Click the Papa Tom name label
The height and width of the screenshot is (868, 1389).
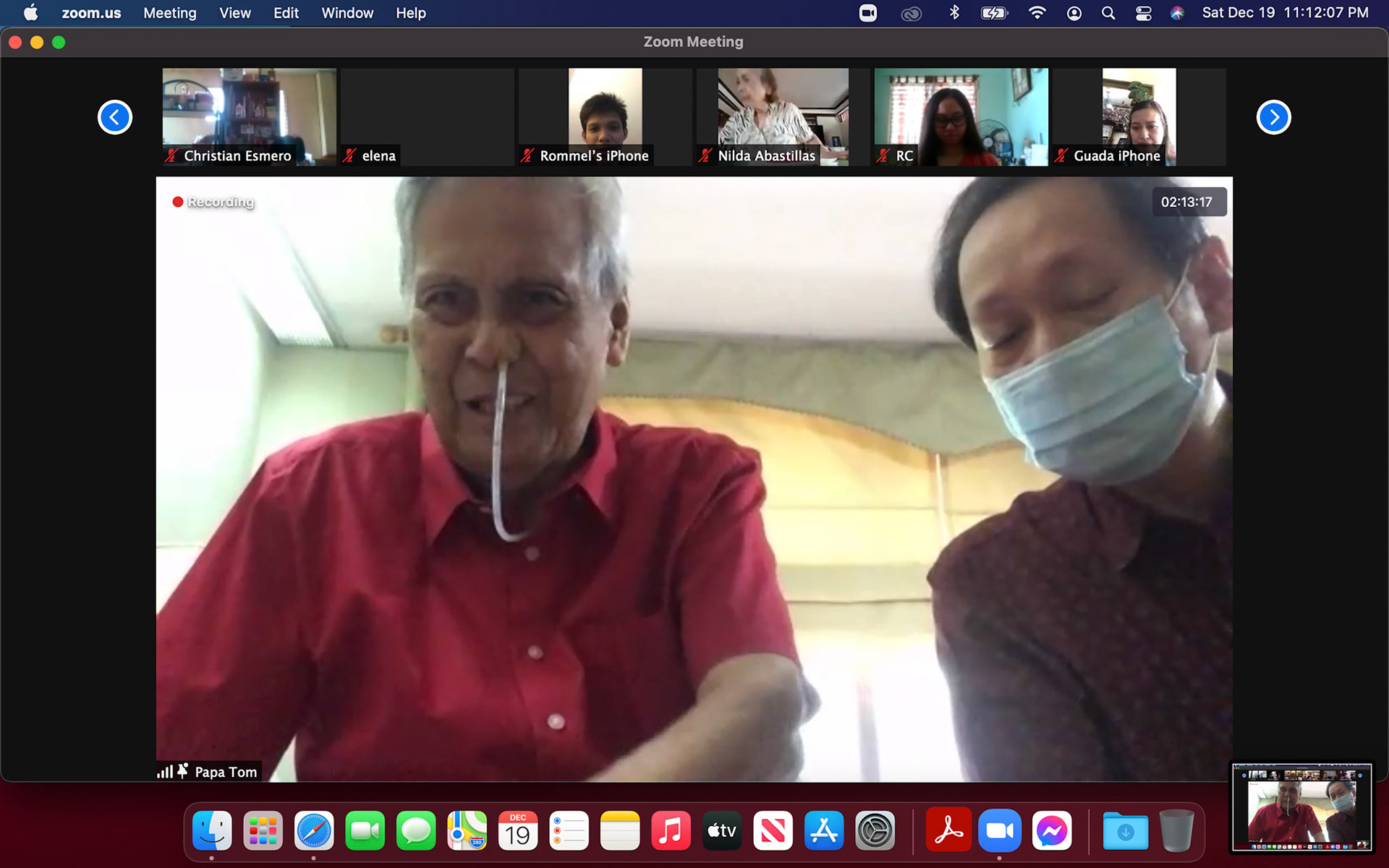pos(225,772)
